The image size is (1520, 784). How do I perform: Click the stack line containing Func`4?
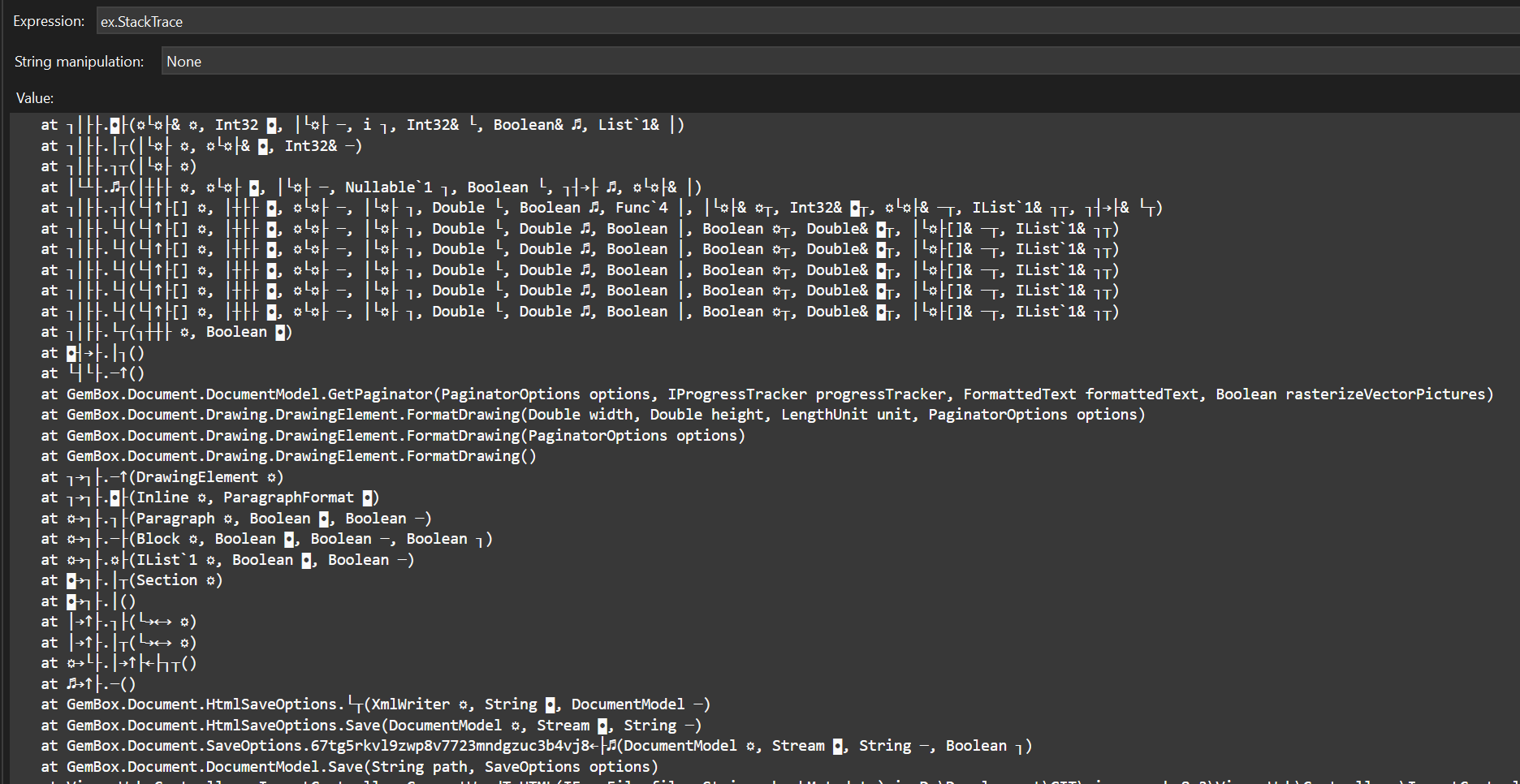pyautogui.click(x=602, y=208)
